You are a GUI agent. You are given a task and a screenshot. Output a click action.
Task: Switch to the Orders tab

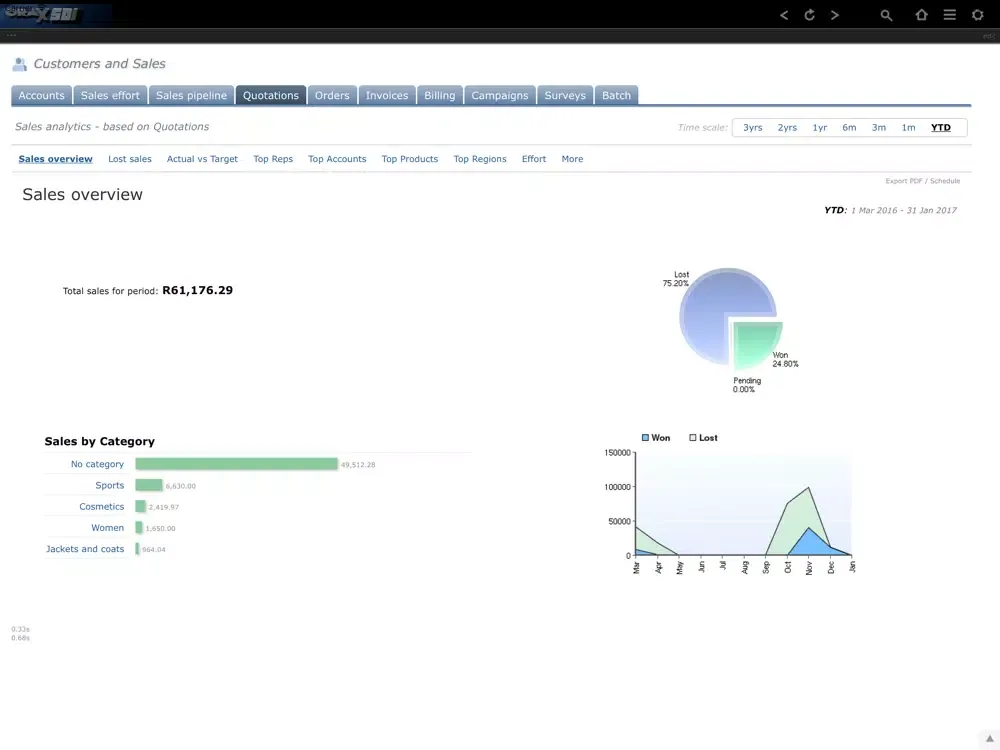(x=332, y=96)
